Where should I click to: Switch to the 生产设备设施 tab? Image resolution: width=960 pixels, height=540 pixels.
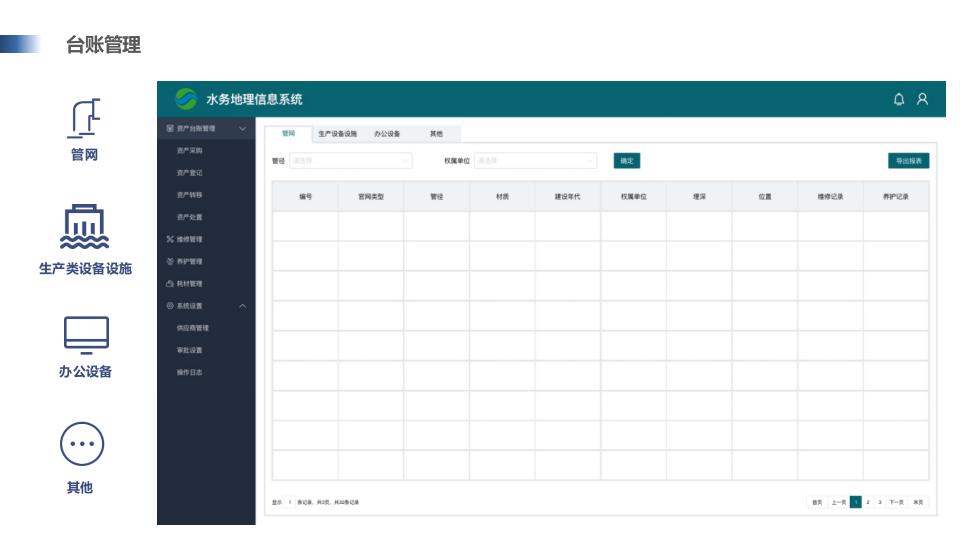pyautogui.click(x=337, y=134)
